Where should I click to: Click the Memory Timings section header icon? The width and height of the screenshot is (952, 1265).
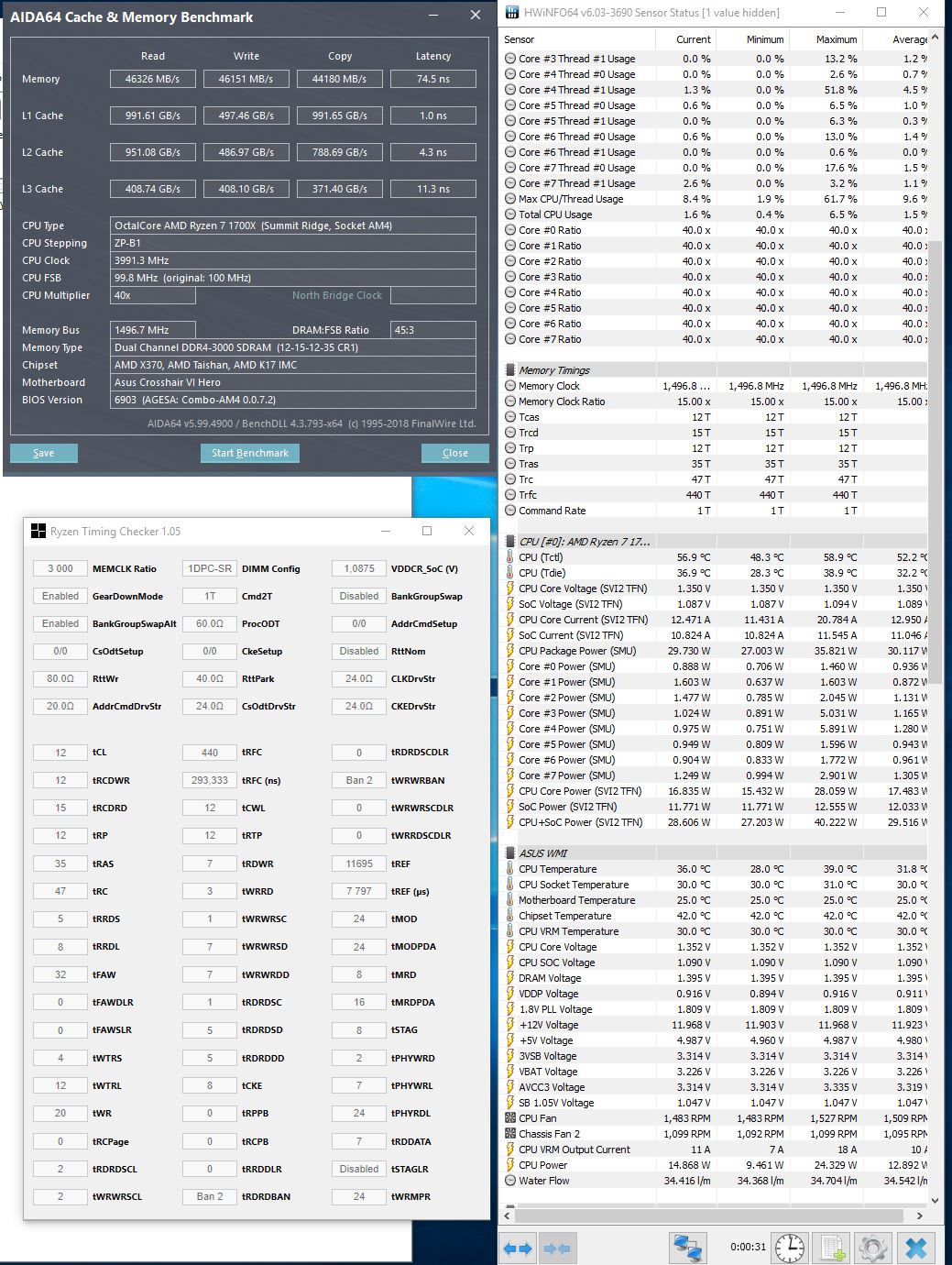(x=510, y=370)
